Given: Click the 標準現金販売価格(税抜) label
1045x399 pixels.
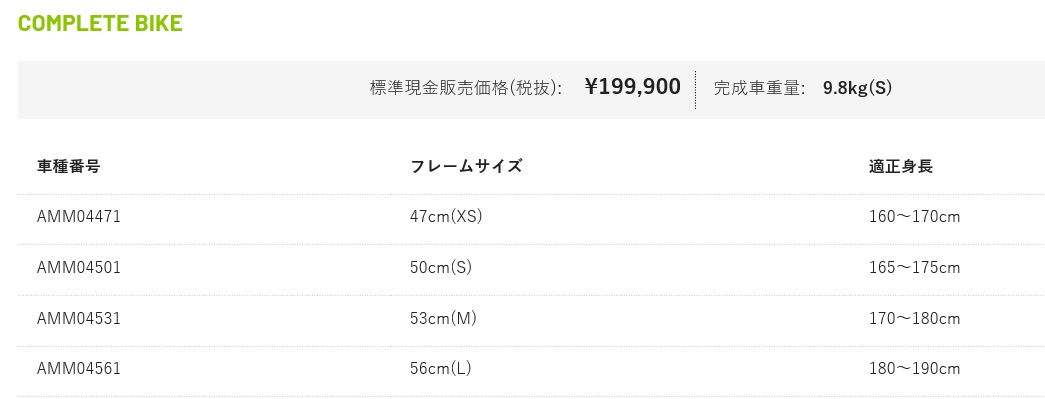Looking at the screenshot, I should click(466, 88).
